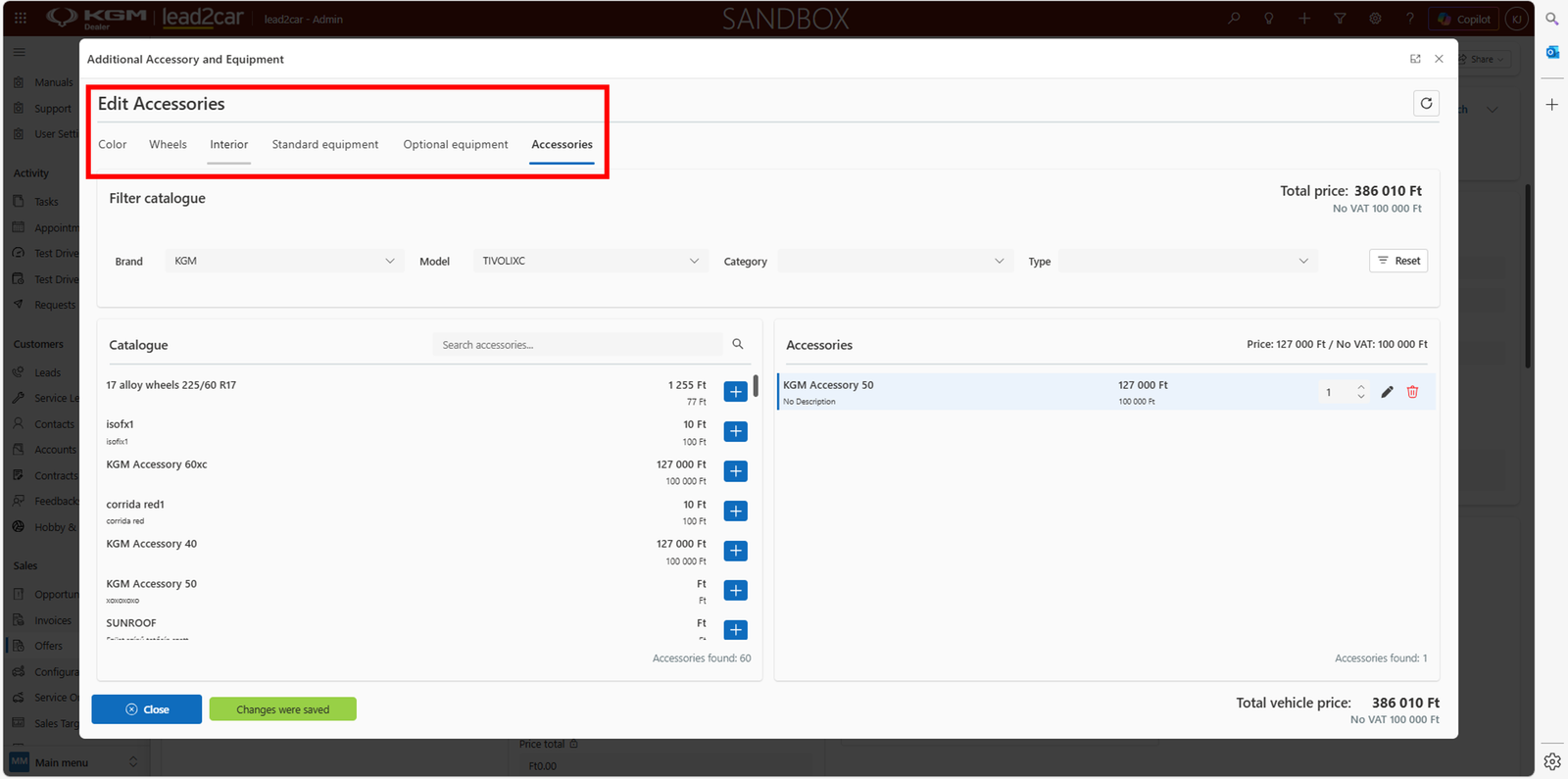Switch to the Interior tab
Viewport: 1568px width, 779px height.
point(229,144)
